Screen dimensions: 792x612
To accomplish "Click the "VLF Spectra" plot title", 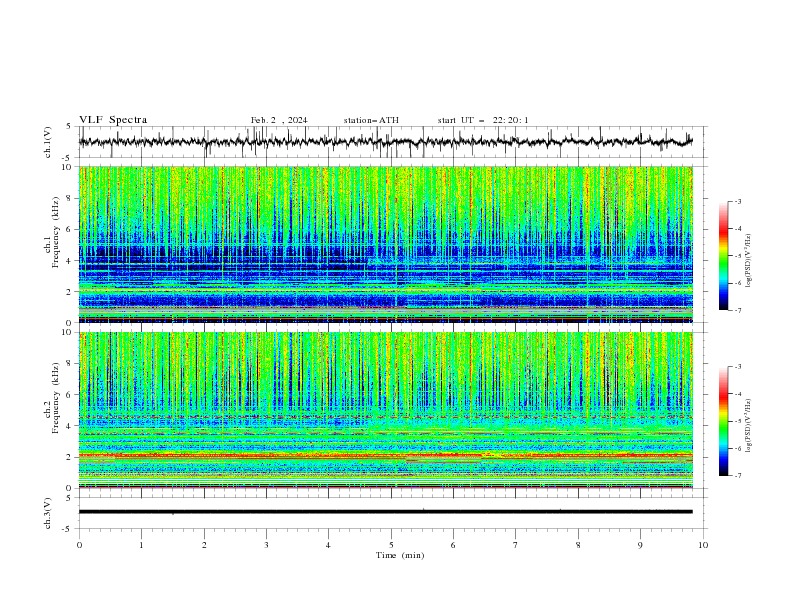I will point(113,120).
